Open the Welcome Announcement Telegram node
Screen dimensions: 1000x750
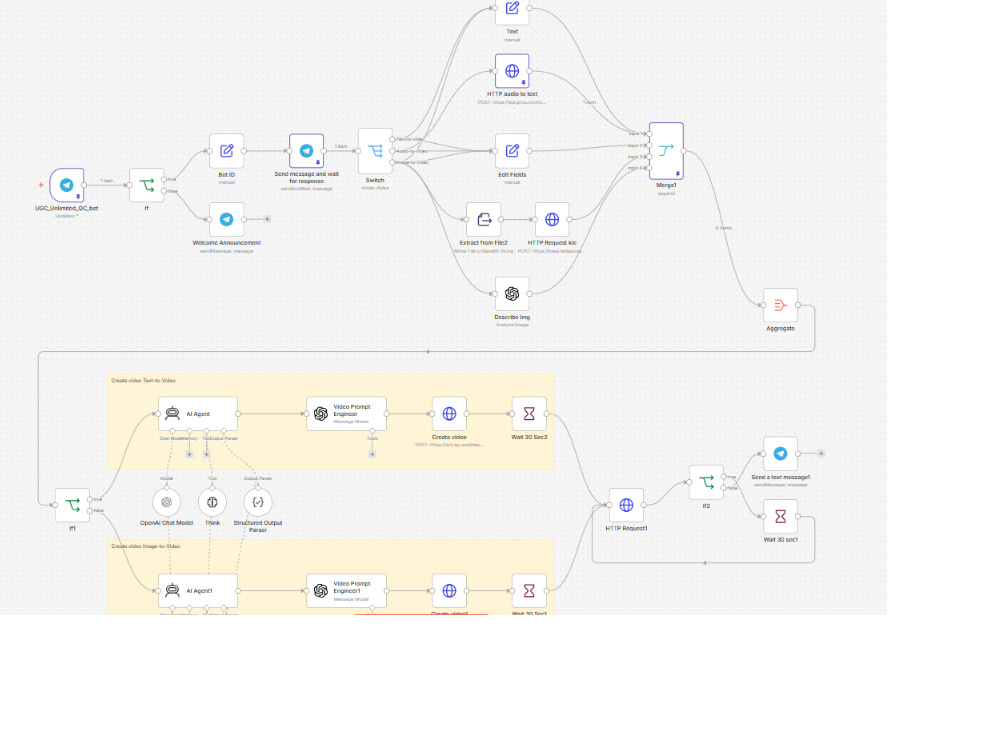pyautogui.click(x=226, y=219)
